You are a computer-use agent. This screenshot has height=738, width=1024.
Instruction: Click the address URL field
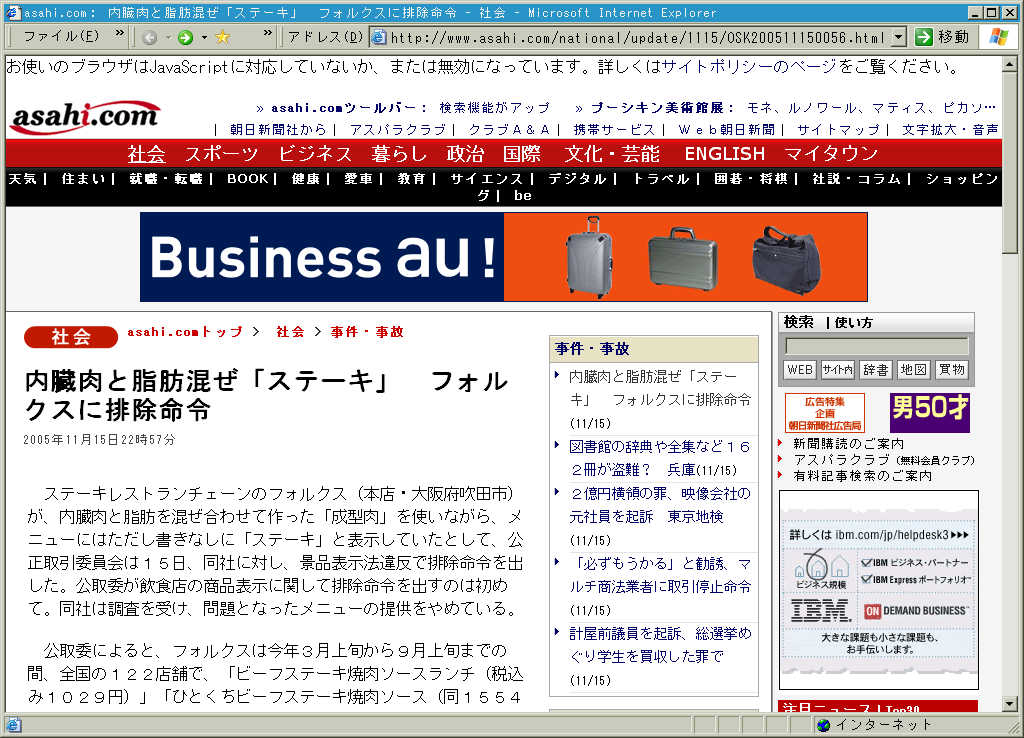637,37
